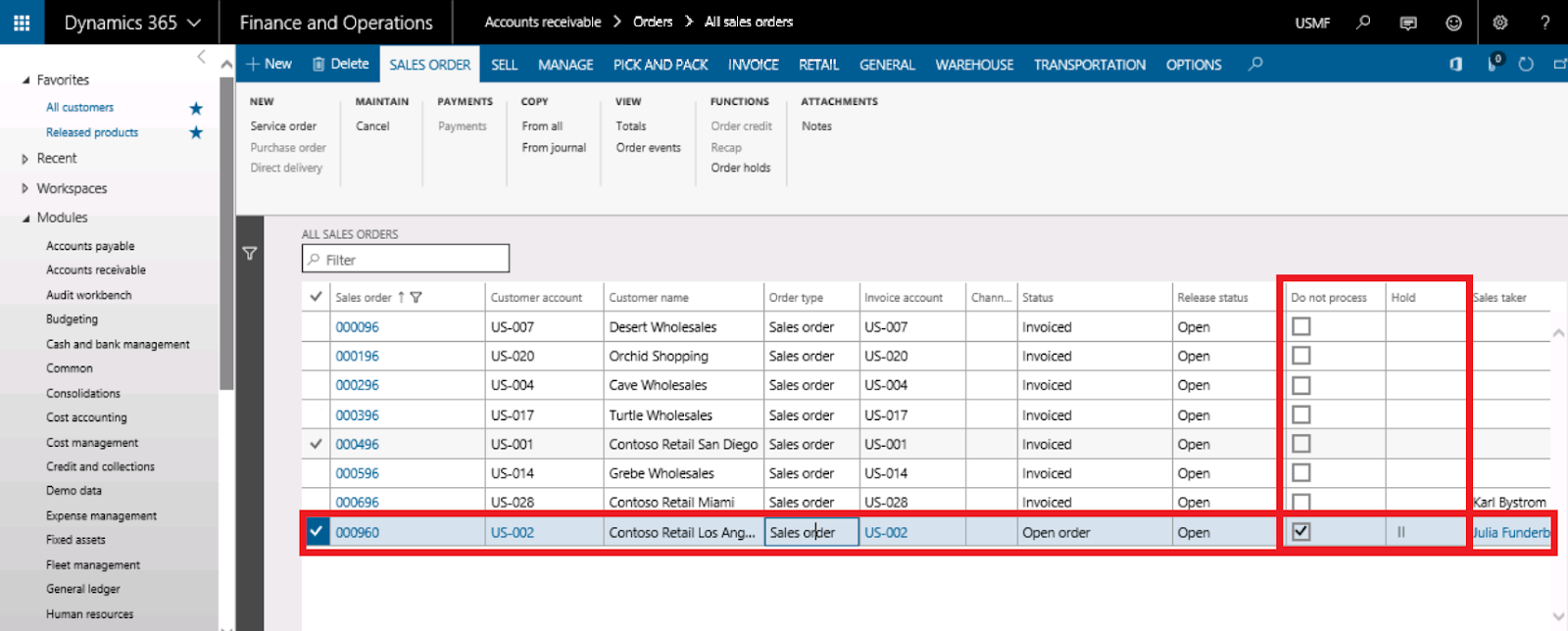Click the Sales order column filter icon
This screenshot has width=1568, height=631.
click(416, 297)
